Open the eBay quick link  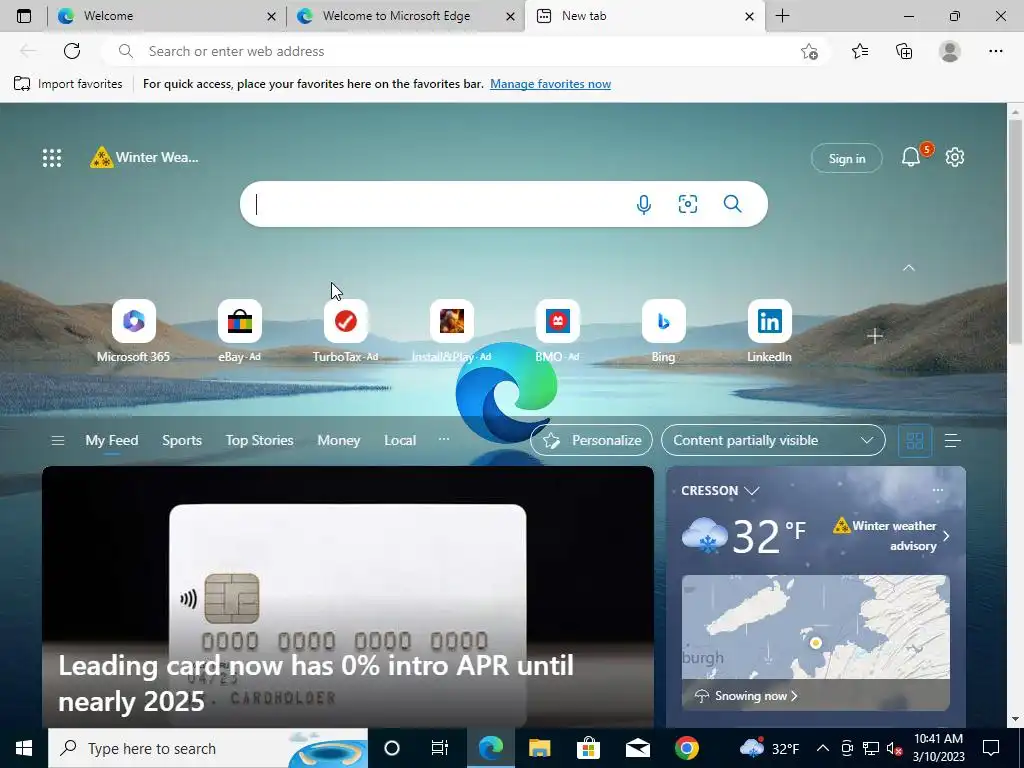[x=240, y=331]
